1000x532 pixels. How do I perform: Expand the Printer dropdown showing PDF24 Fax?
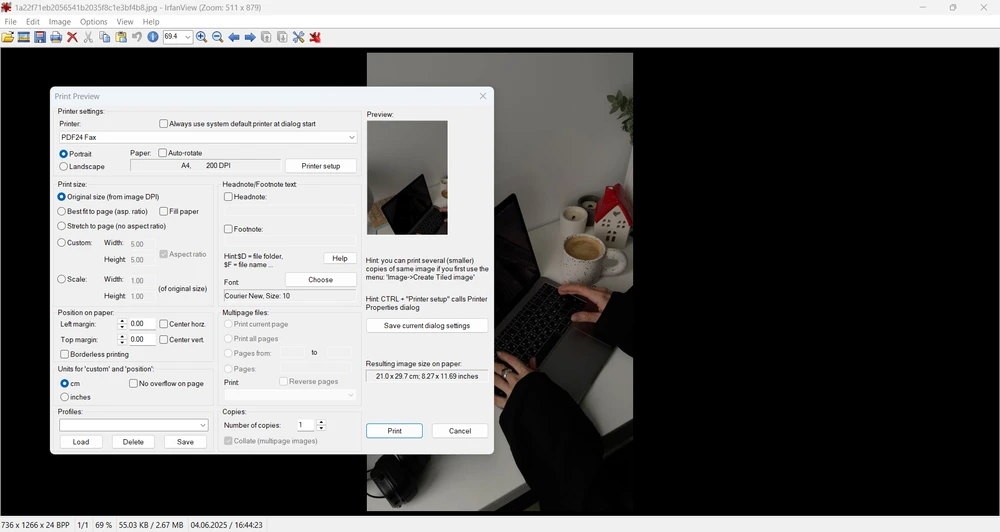click(351, 137)
